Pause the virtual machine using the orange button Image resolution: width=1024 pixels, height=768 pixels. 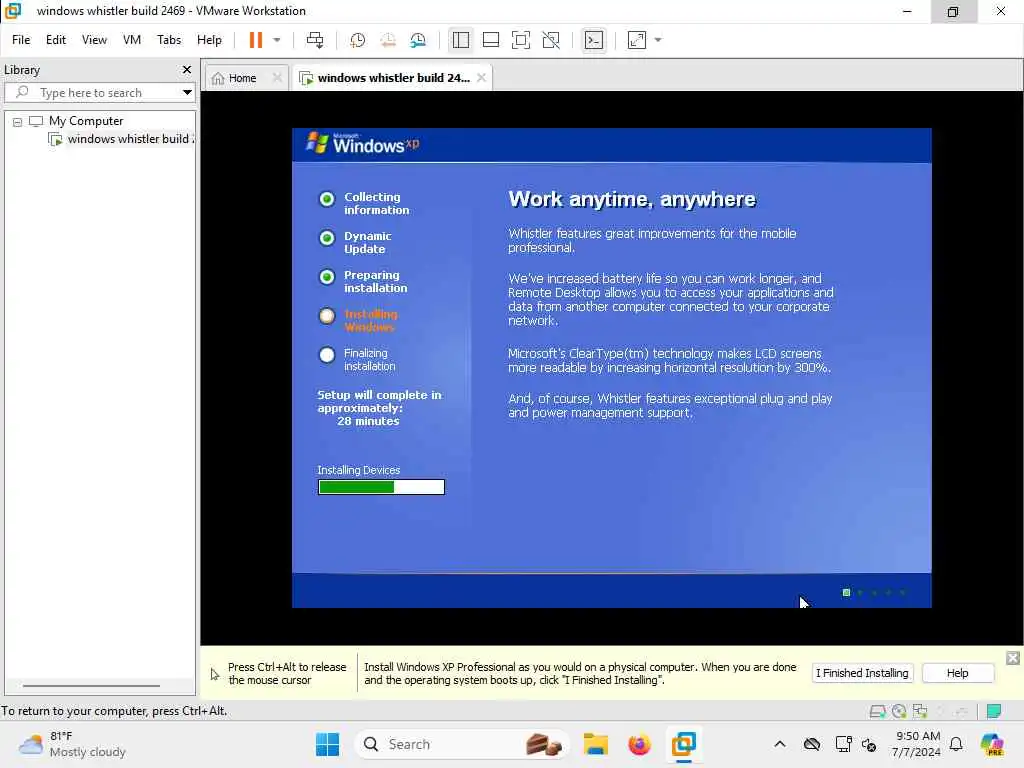coord(255,40)
